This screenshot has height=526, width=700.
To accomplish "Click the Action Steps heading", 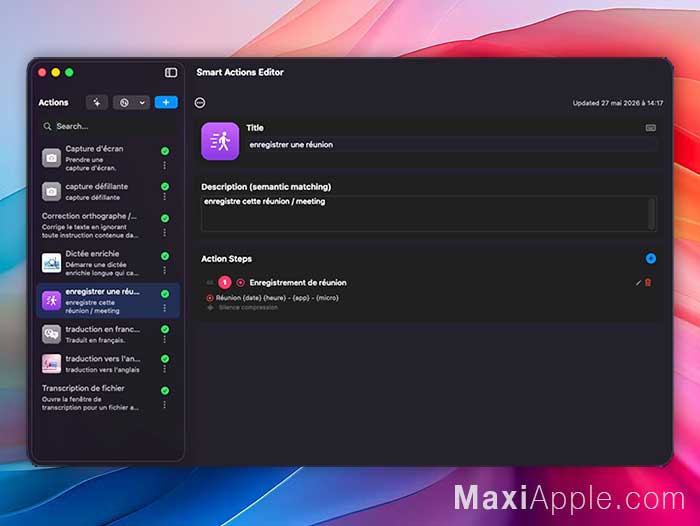I will (226, 259).
